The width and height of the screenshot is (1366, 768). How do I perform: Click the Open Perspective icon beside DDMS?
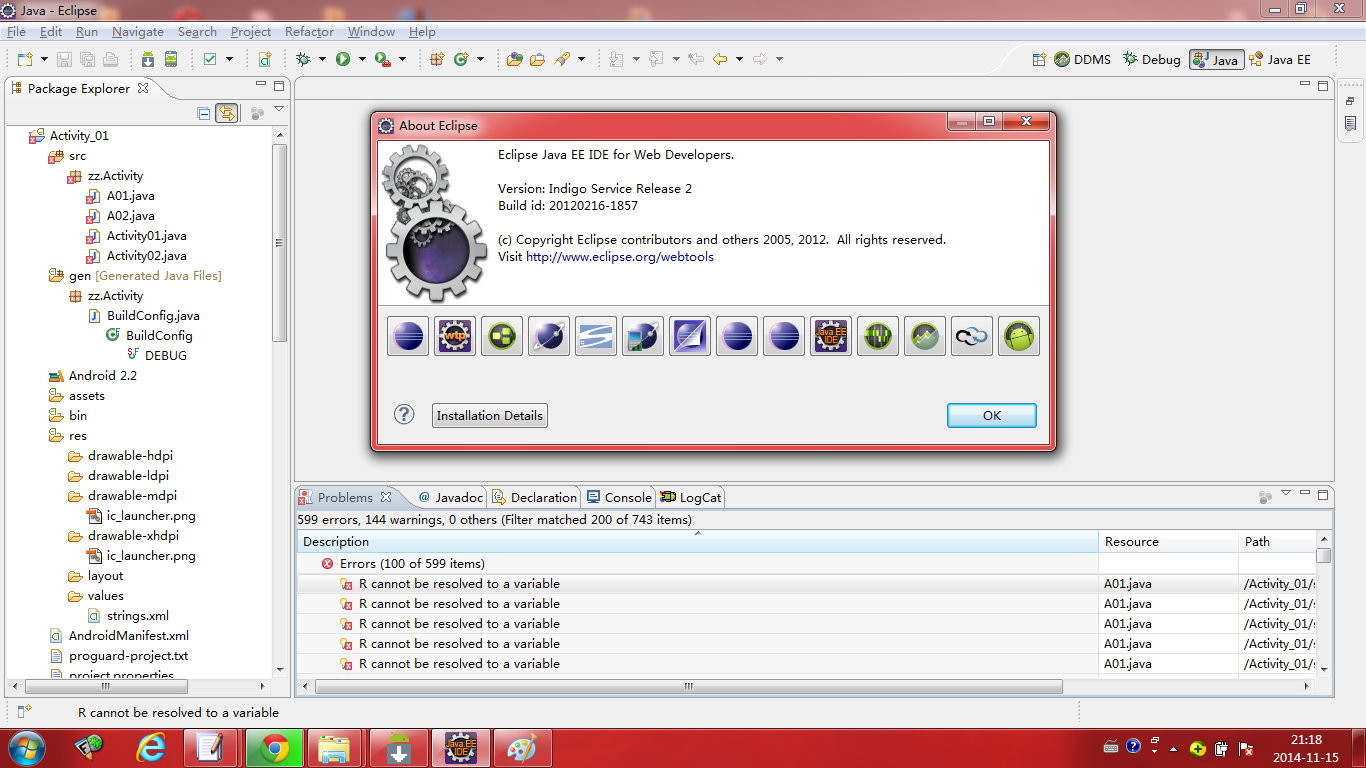click(x=1040, y=59)
